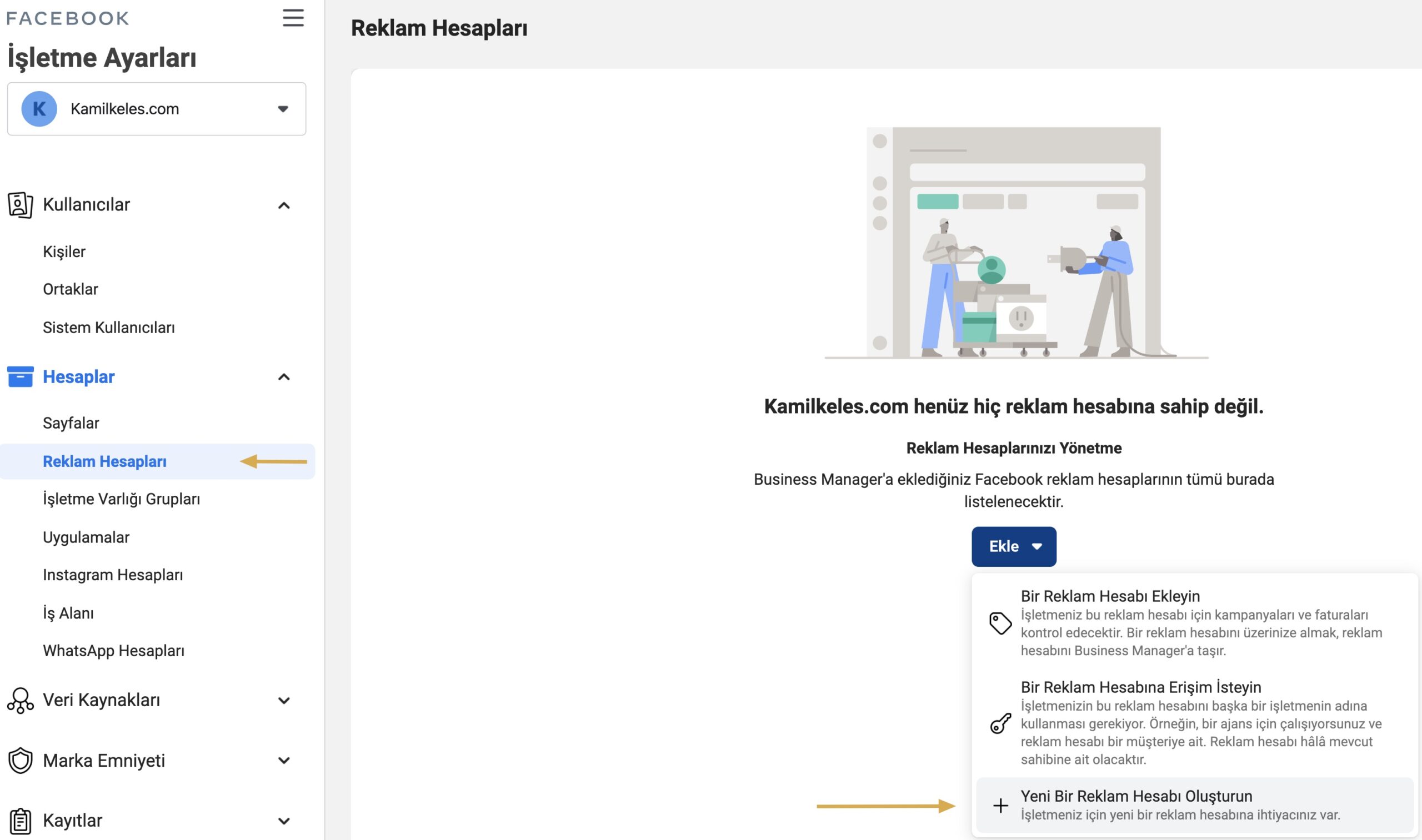Click the Kullanıcılar section label

pos(86,204)
